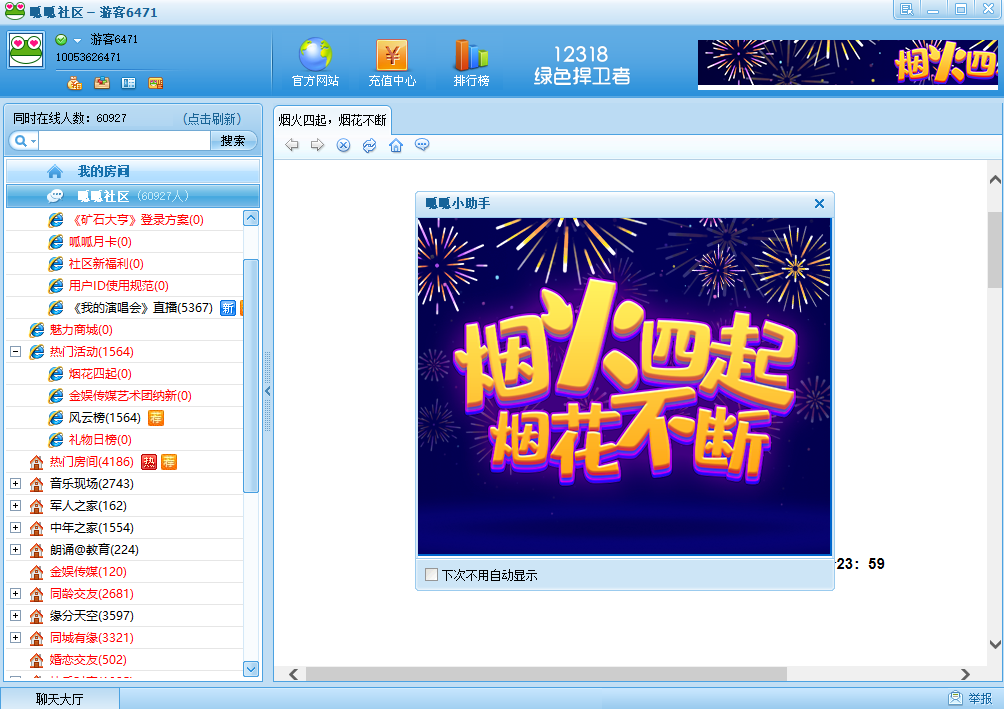Click the 点击刷新 refresh link
Screen dimensions: 1004x709
pyautogui.click(x=211, y=118)
